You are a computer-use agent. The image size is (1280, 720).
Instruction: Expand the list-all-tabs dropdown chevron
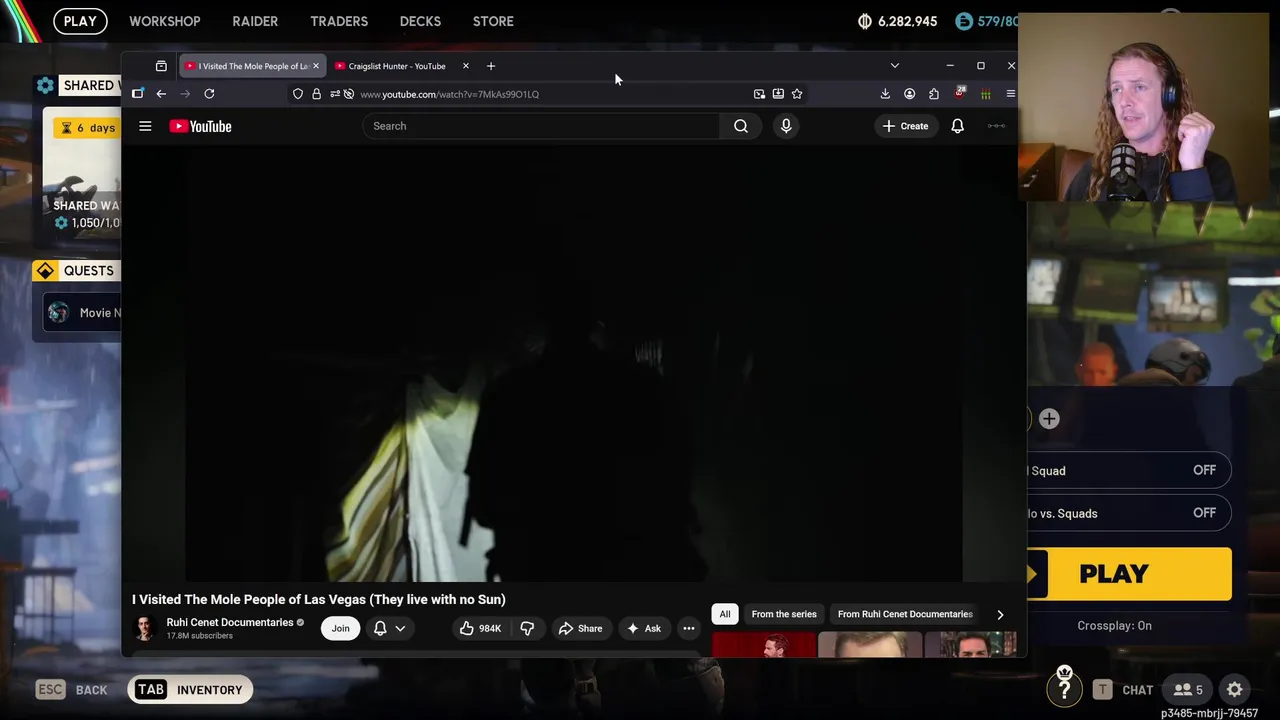894,66
